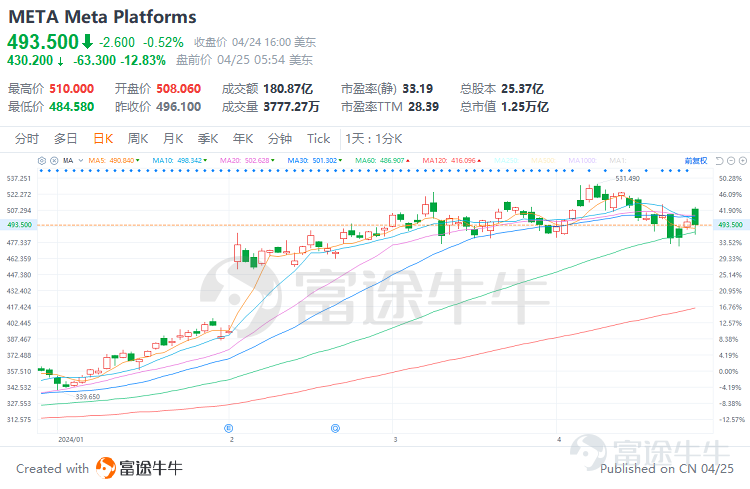Screen dimensions: 750x489
Task: Zoom in chart with plus icon
Action: coord(742,161)
